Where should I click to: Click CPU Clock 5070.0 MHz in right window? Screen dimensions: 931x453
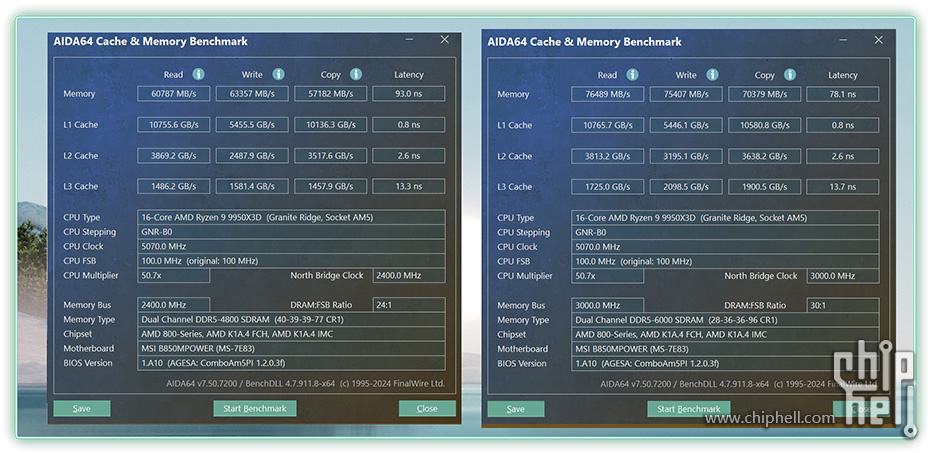tap(725, 247)
